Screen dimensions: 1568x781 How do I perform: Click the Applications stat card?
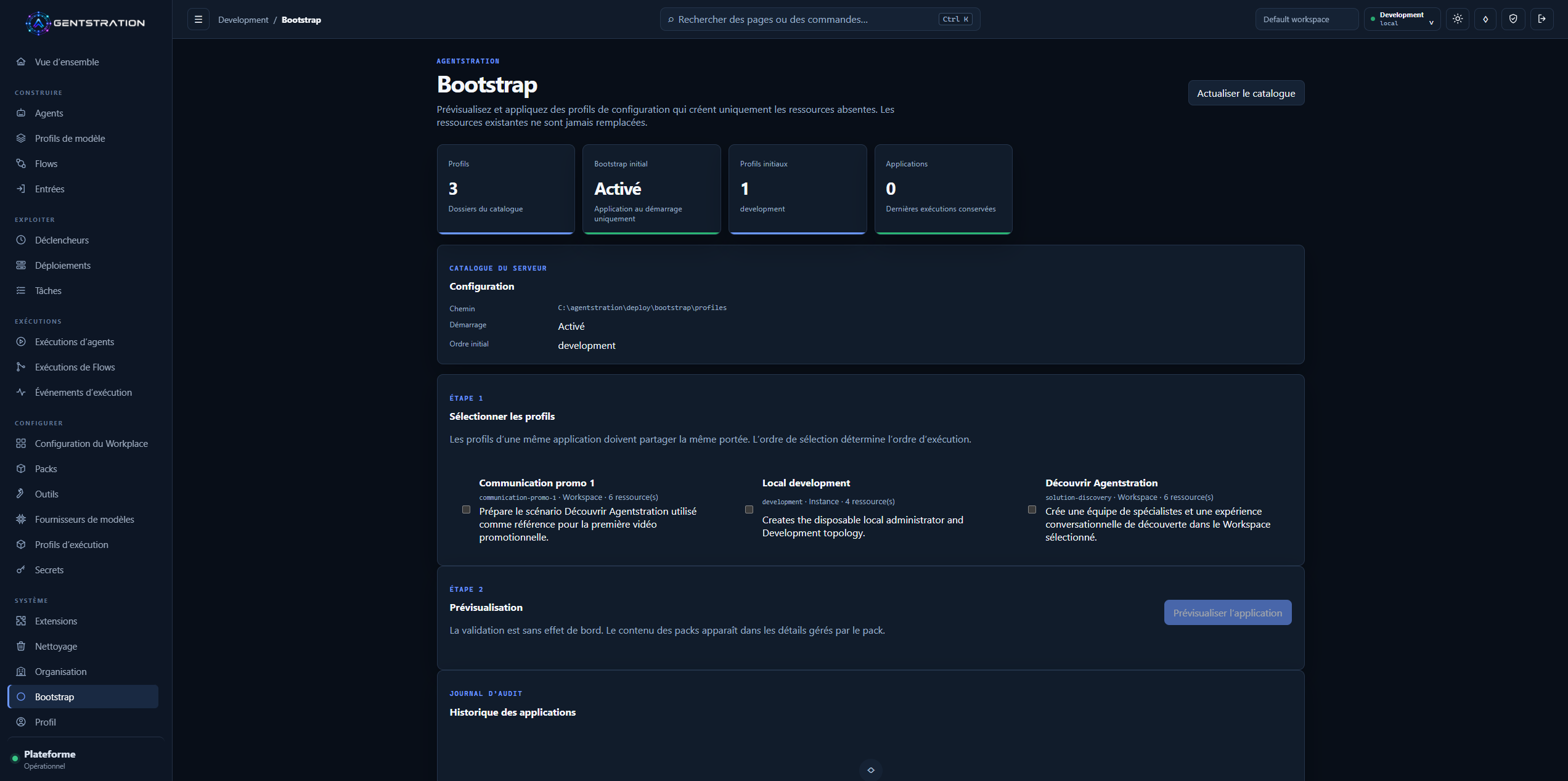coord(943,189)
